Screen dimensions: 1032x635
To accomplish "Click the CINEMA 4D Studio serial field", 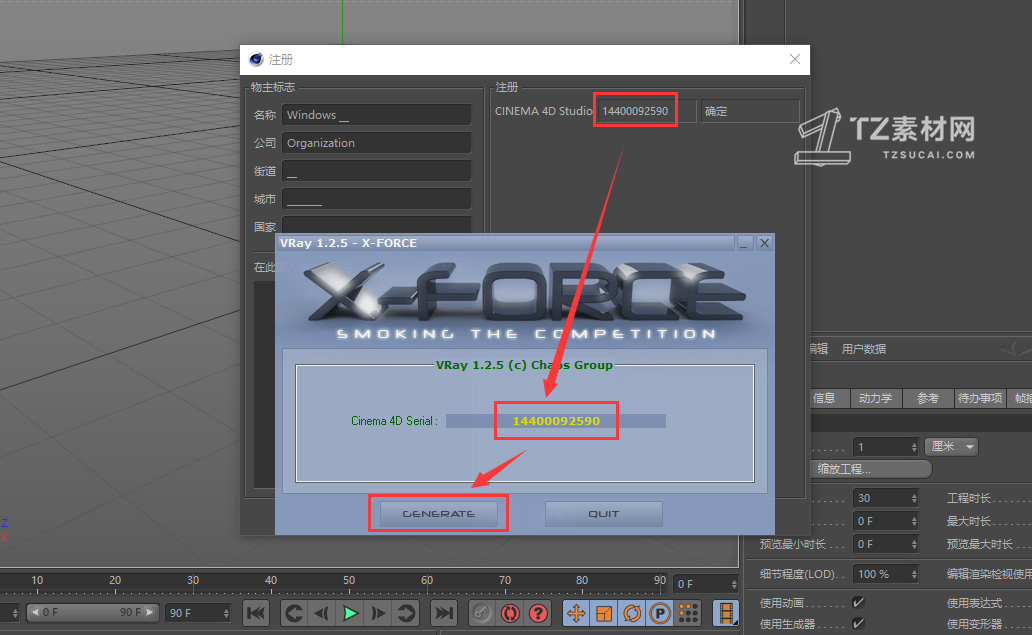I will click(646, 111).
